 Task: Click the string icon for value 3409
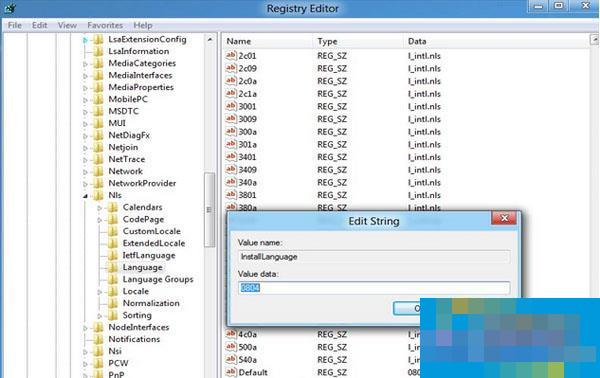tap(231, 169)
